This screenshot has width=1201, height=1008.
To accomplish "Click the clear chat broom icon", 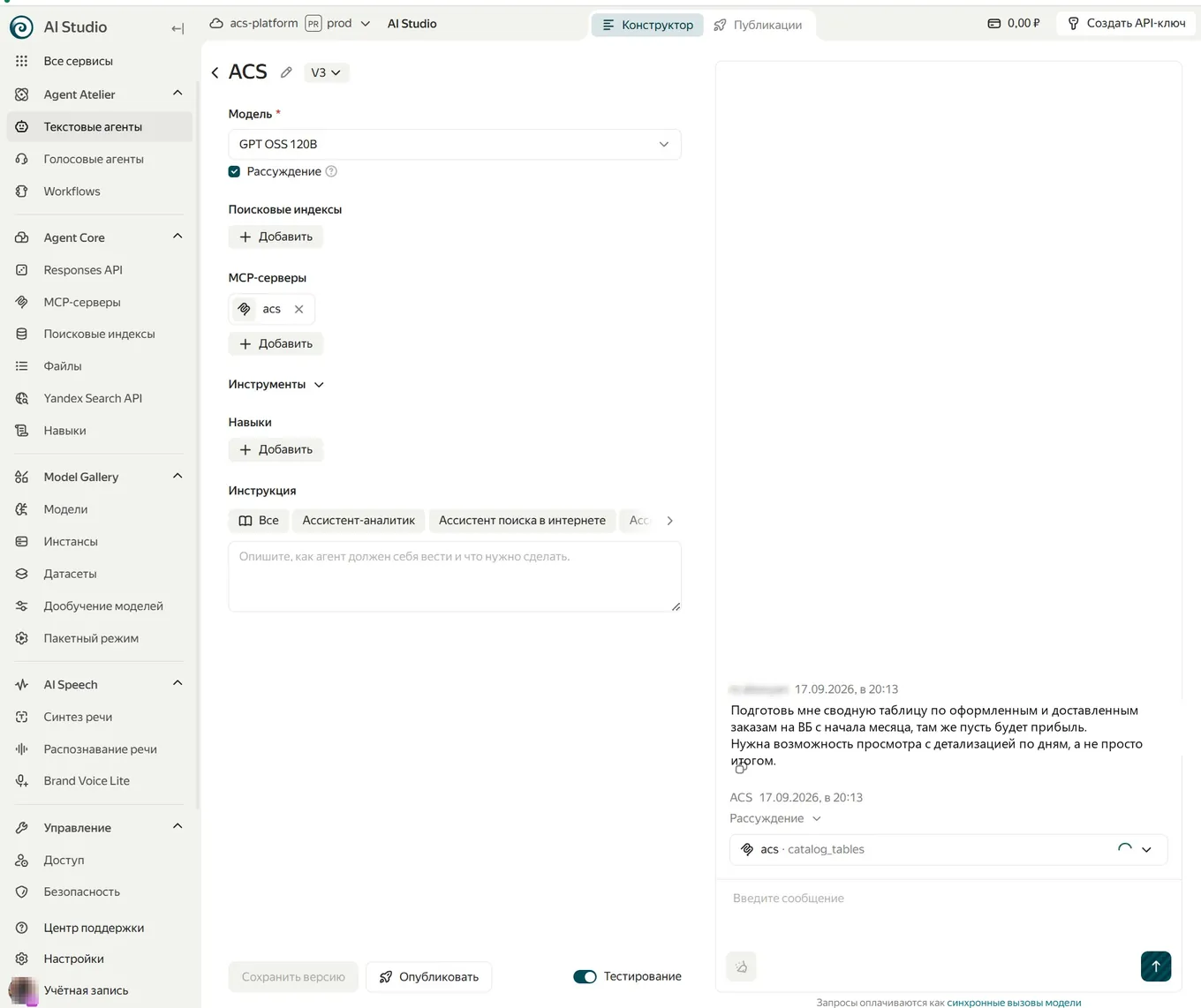I will (741, 967).
